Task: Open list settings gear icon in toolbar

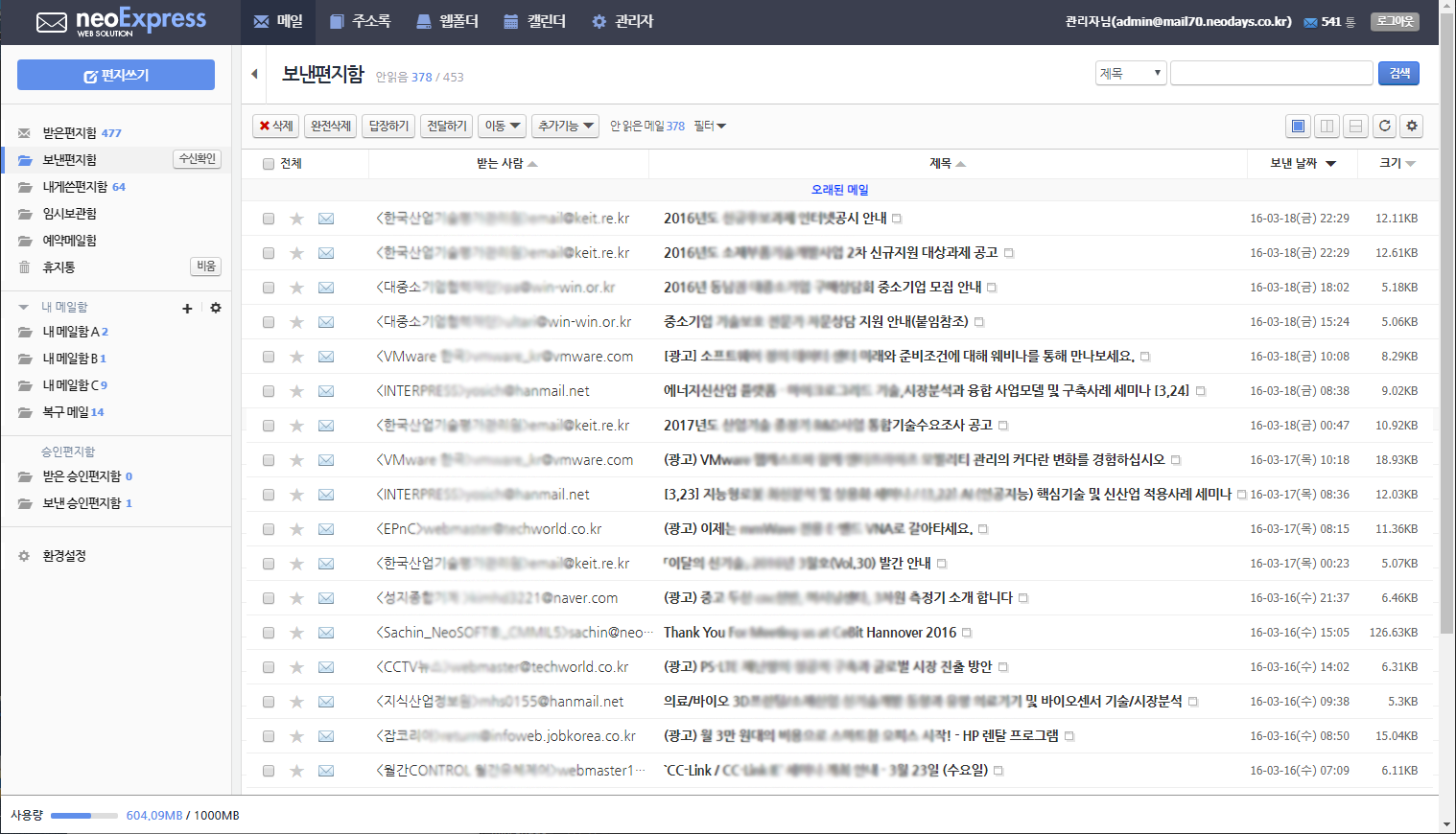Action: point(1411,126)
